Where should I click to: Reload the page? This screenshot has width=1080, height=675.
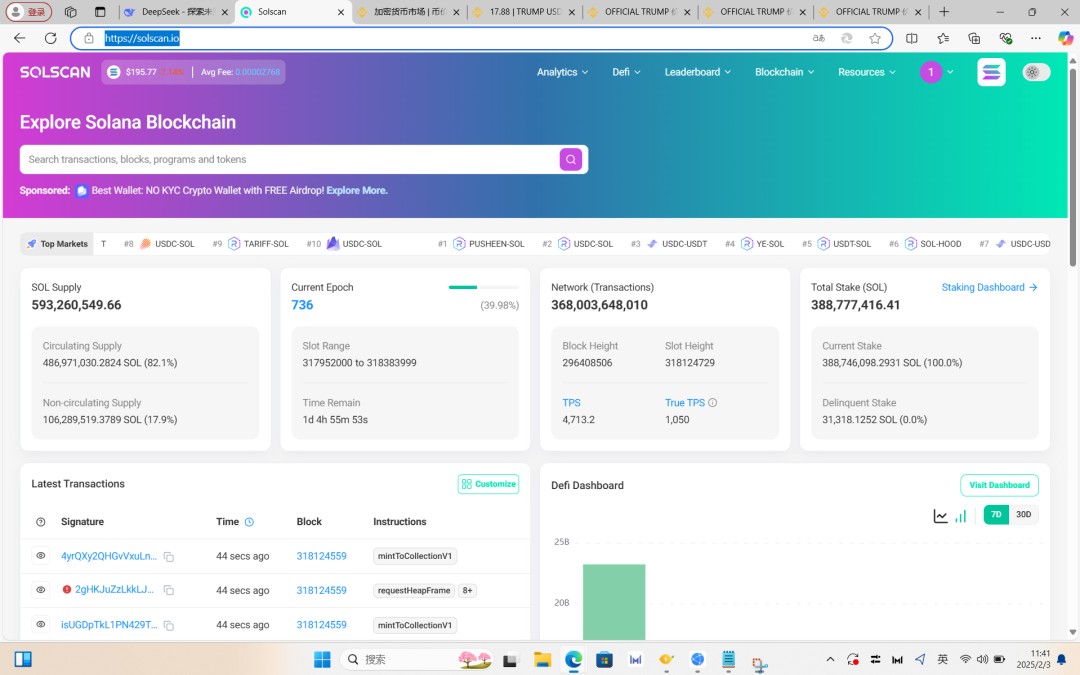tap(50, 39)
